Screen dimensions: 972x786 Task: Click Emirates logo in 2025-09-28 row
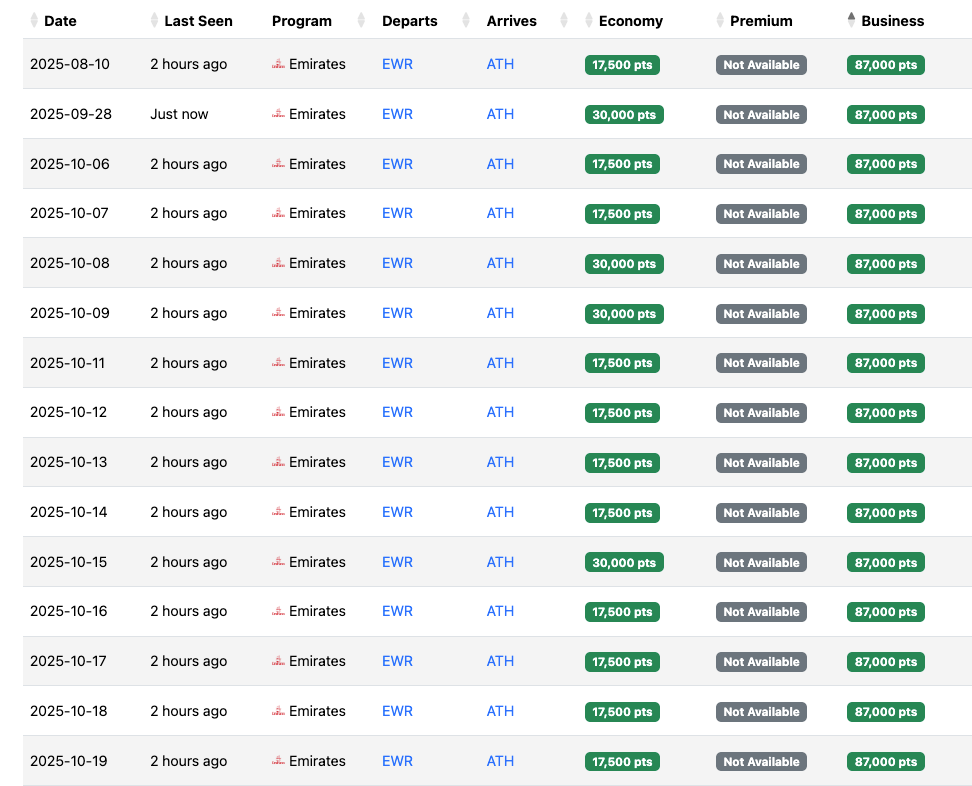pos(278,114)
